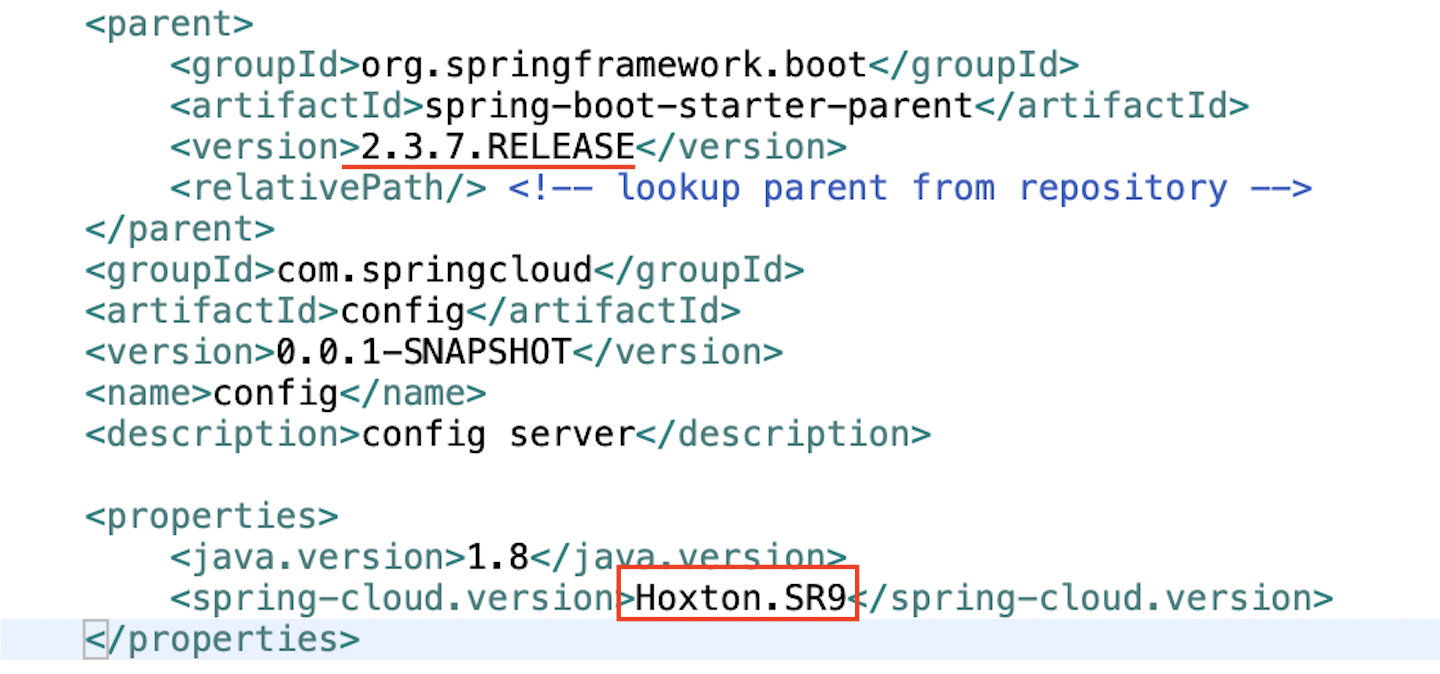Click the closing </parent> tag
Viewport: 1440px width, 674px height.
pos(180,229)
